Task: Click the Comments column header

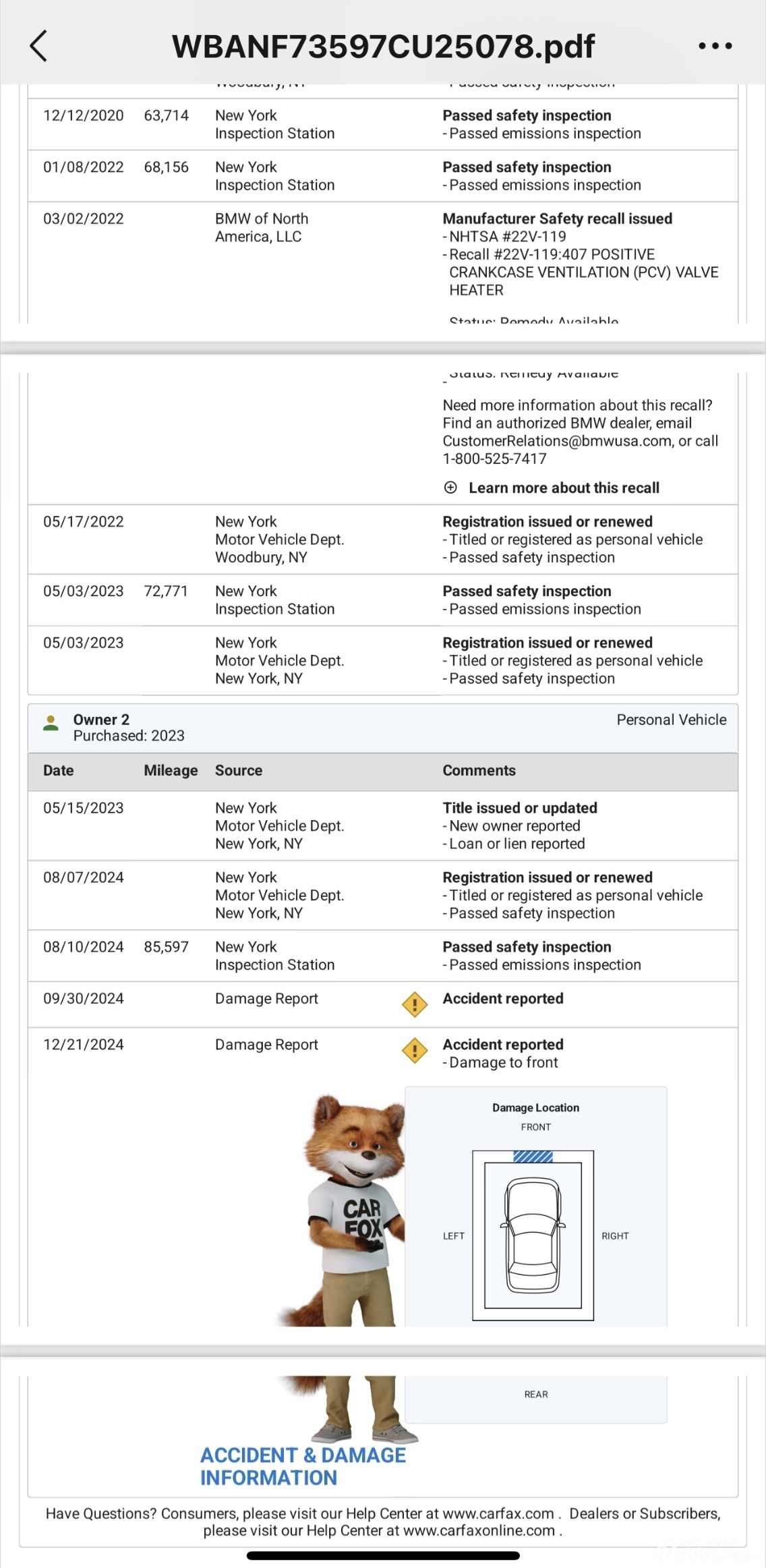Action: pos(479,771)
